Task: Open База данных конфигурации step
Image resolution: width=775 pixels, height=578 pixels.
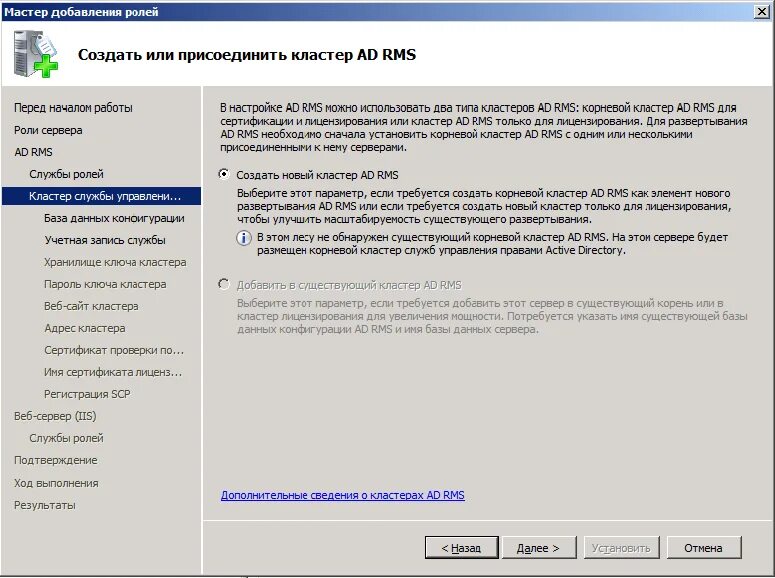Action: 114,218
